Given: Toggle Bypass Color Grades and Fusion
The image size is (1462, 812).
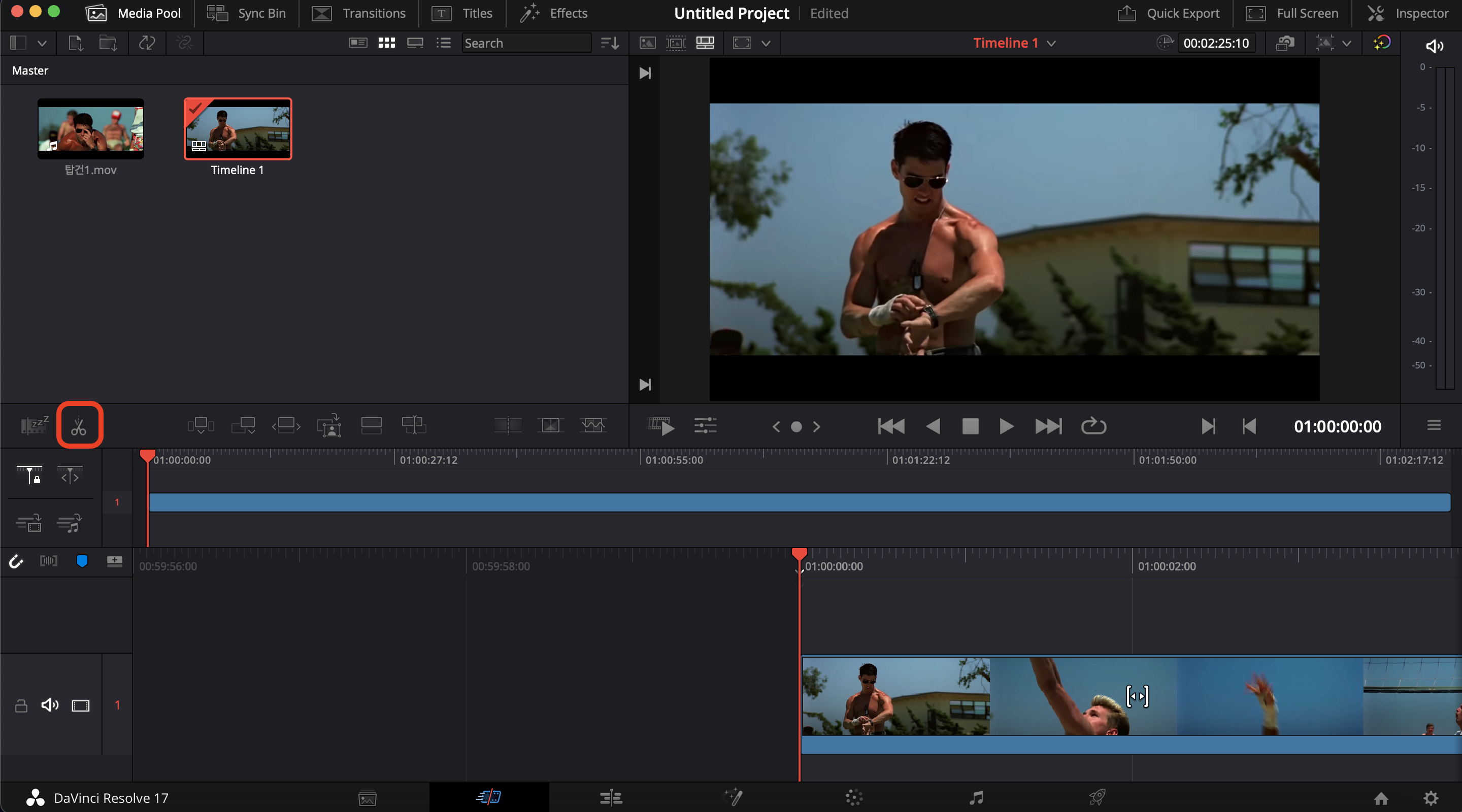Looking at the screenshot, I should pos(1381,43).
